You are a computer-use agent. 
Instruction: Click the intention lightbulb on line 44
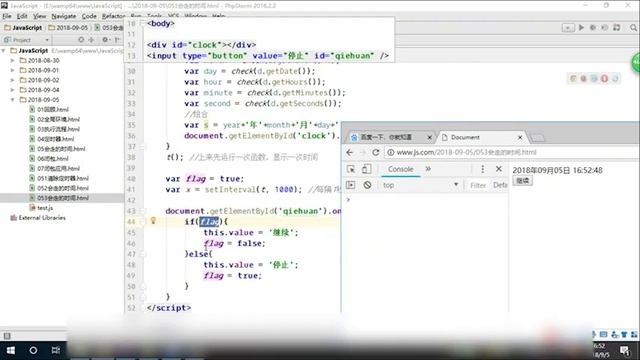coord(153,221)
